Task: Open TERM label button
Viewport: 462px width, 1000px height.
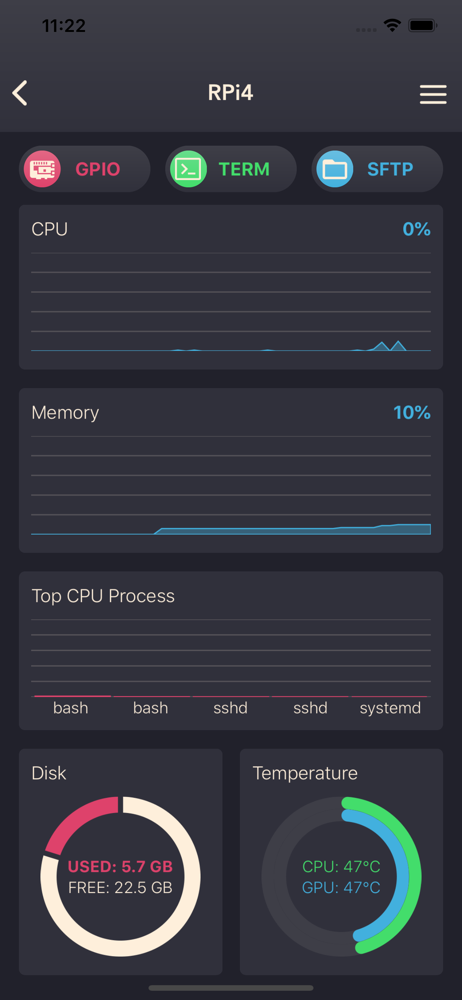Action: [x=244, y=169]
